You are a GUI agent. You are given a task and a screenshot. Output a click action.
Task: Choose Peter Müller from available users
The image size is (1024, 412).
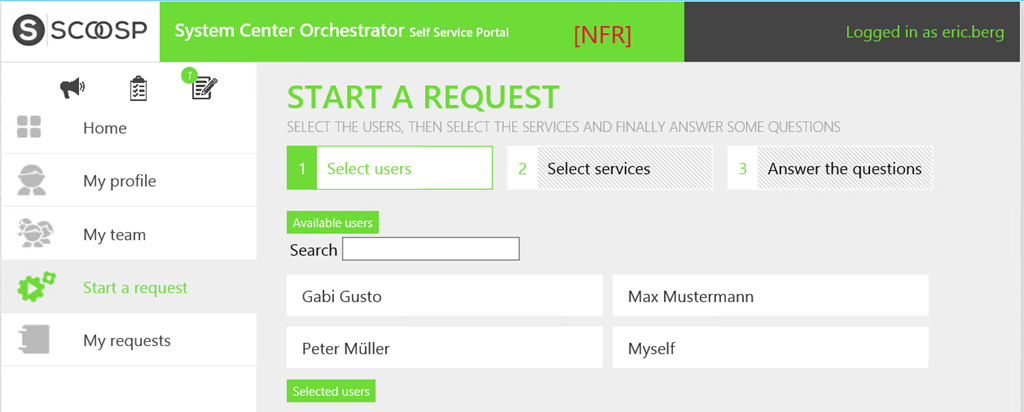point(444,348)
